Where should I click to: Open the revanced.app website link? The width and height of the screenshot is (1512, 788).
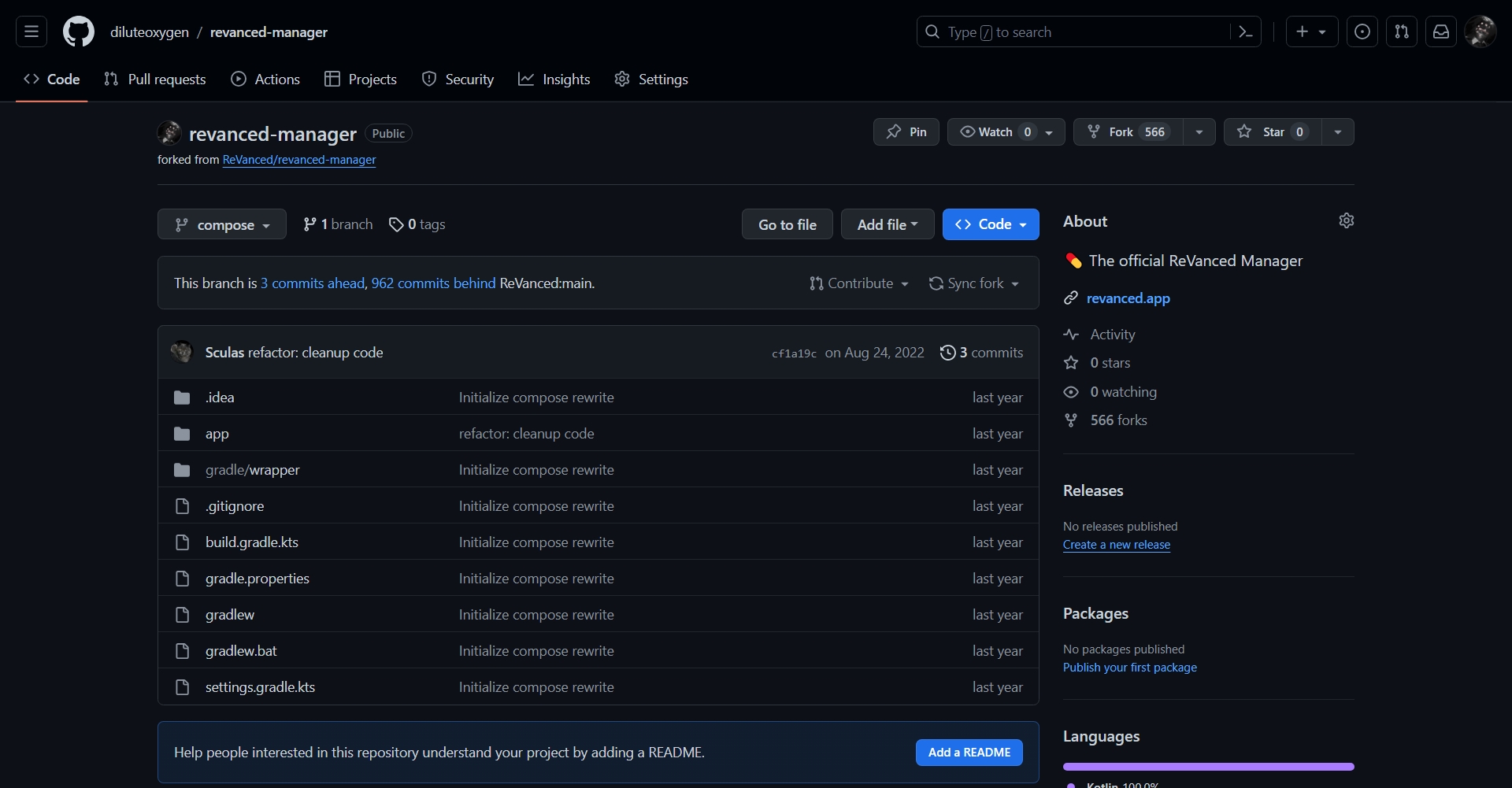click(1128, 298)
